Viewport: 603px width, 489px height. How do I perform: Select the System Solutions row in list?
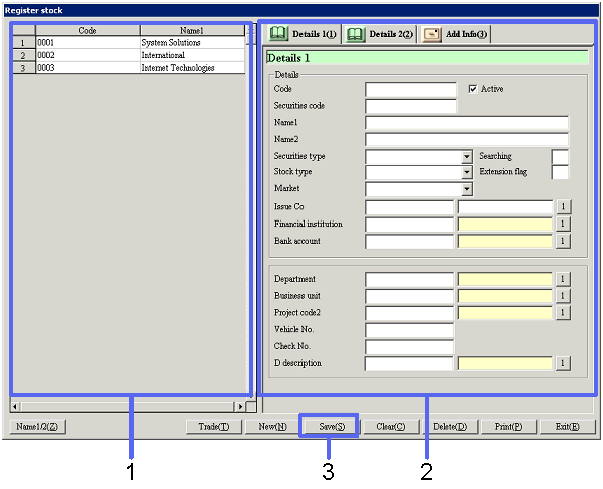tap(191, 43)
